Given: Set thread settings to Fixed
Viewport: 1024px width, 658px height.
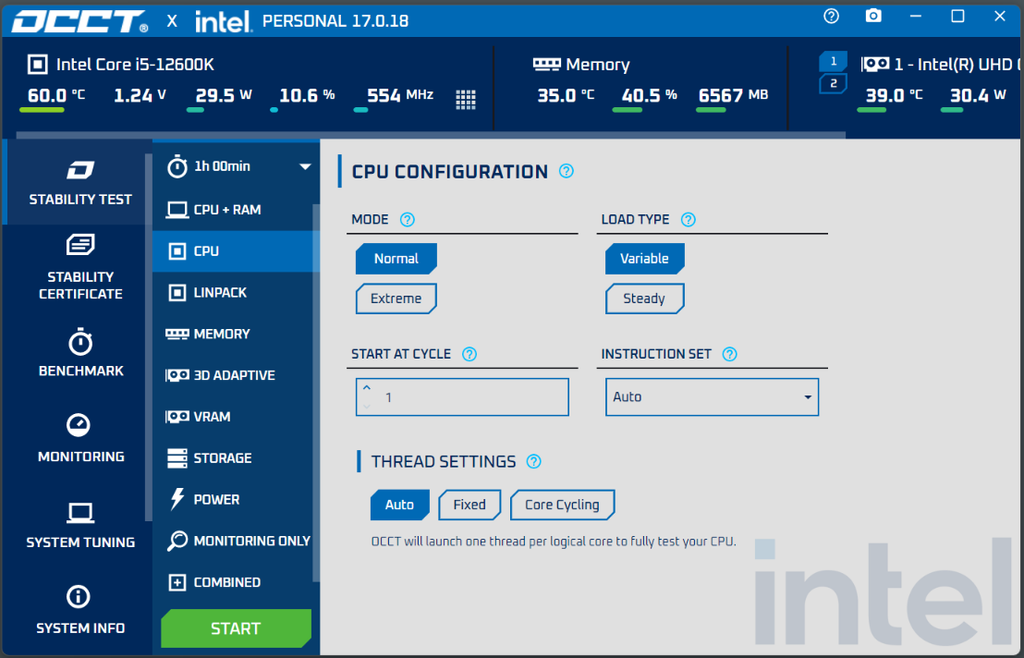Looking at the screenshot, I should [x=470, y=505].
